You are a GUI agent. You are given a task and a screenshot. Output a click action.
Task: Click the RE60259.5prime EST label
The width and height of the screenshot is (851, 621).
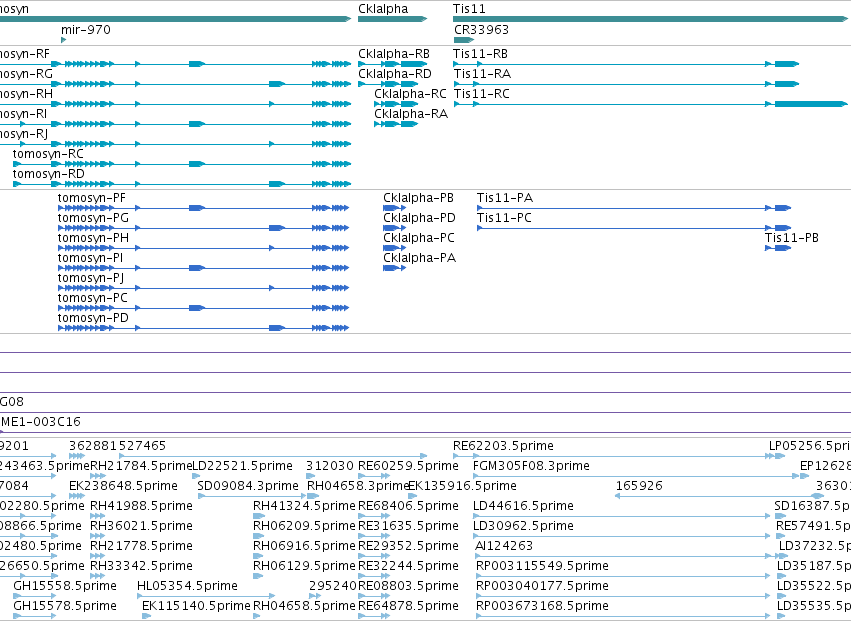[408, 466]
